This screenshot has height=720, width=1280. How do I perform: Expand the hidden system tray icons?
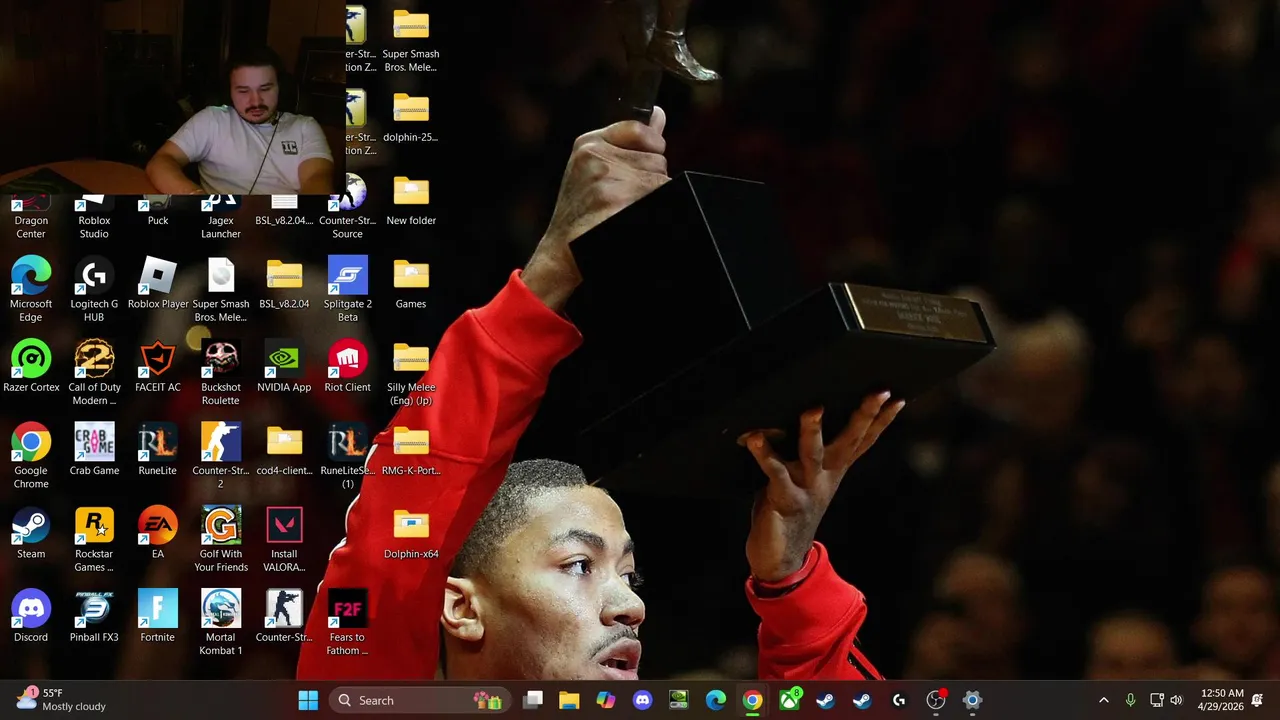(1104, 700)
